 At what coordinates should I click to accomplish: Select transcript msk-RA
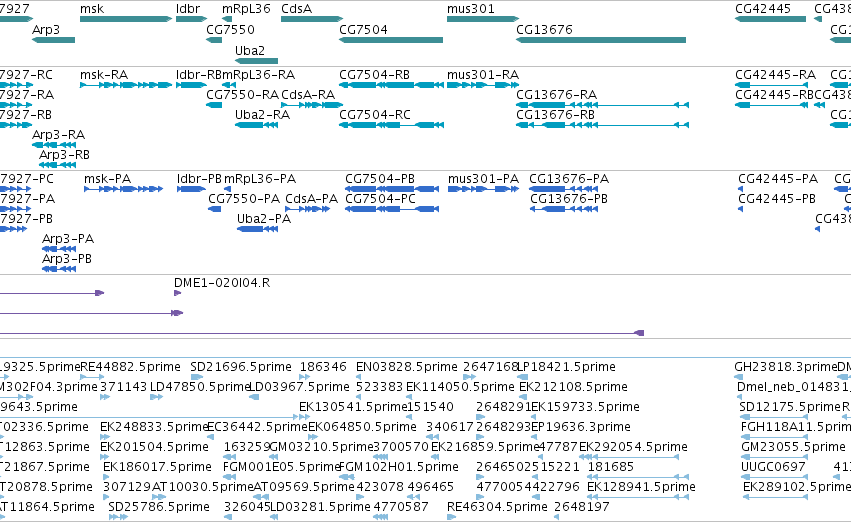click(104, 74)
